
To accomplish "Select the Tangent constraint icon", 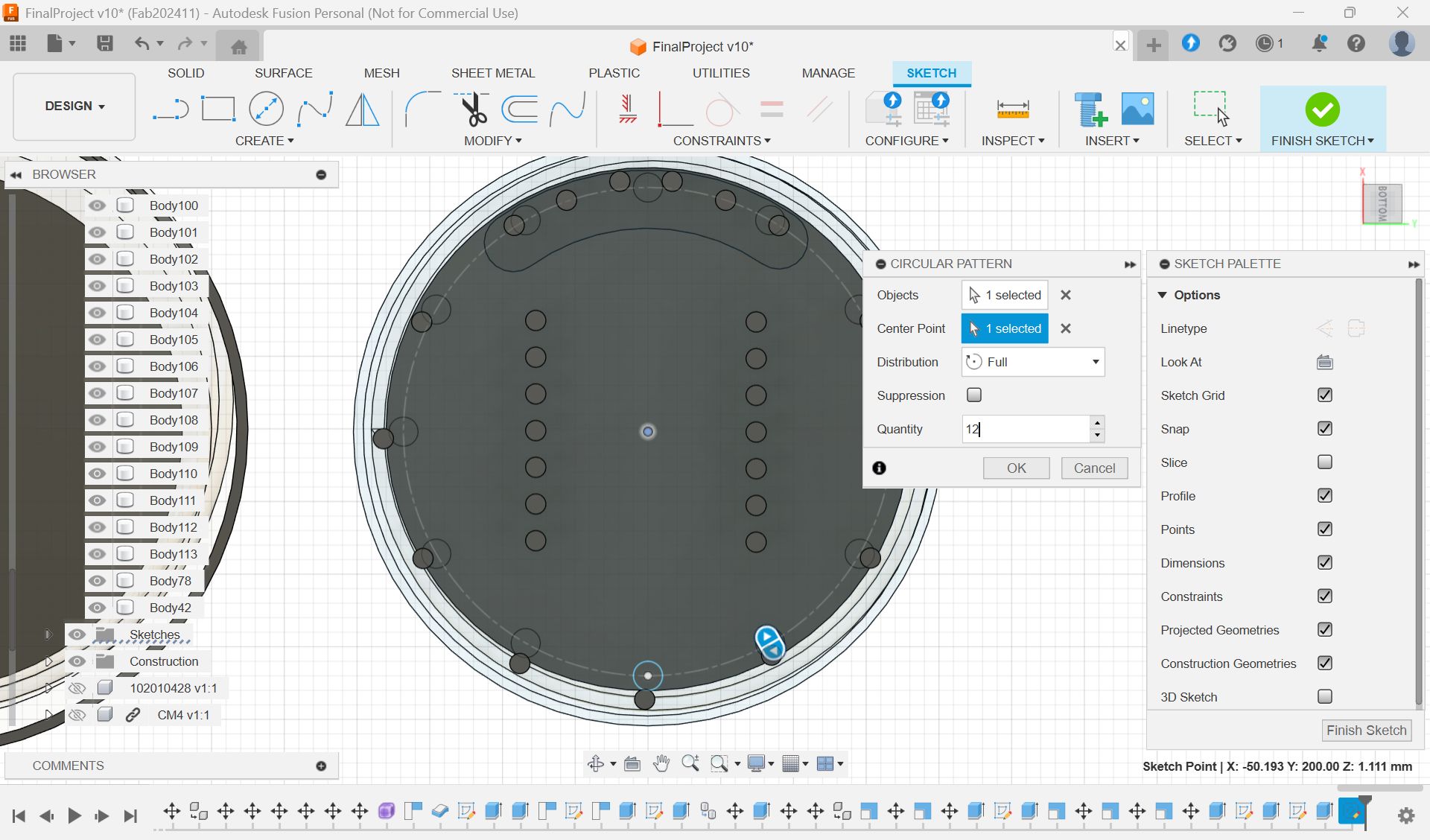I will tap(722, 109).
